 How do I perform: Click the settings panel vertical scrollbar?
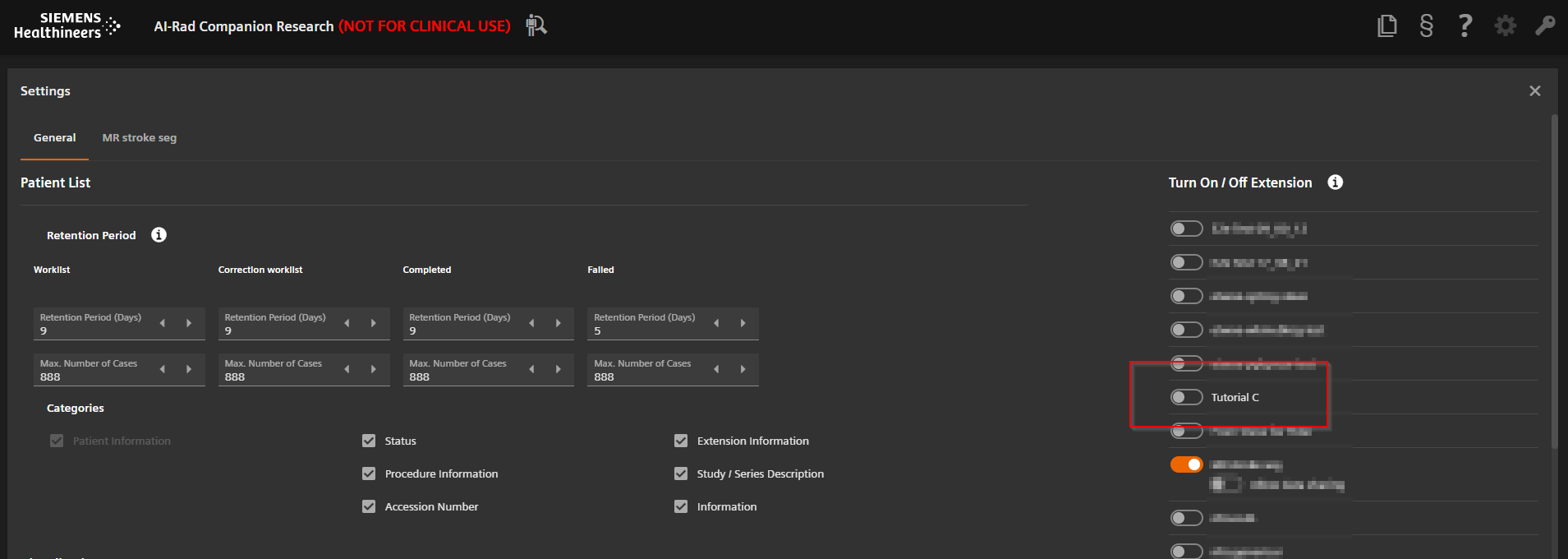click(x=1554, y=279)
